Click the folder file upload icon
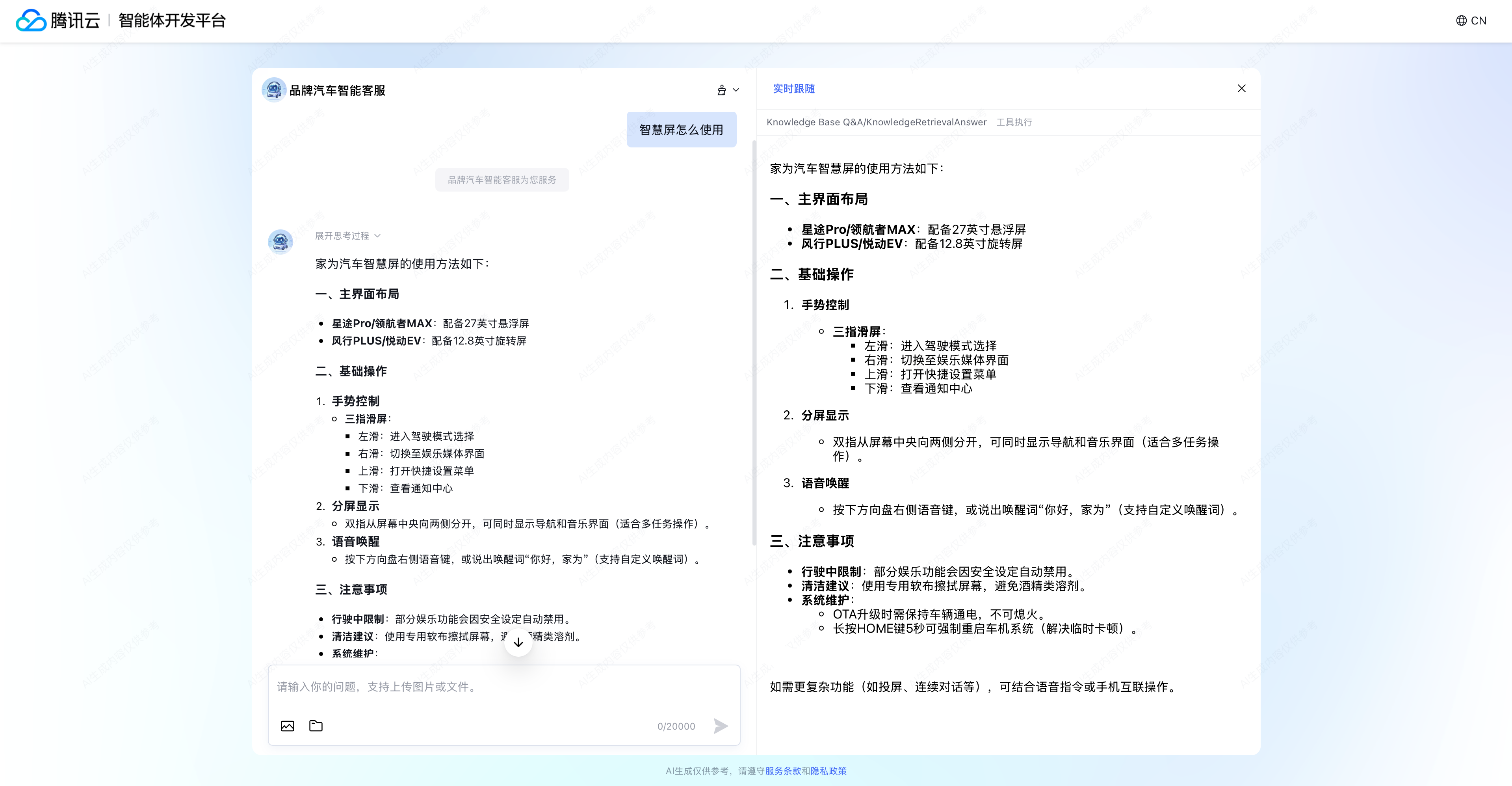 316,726
